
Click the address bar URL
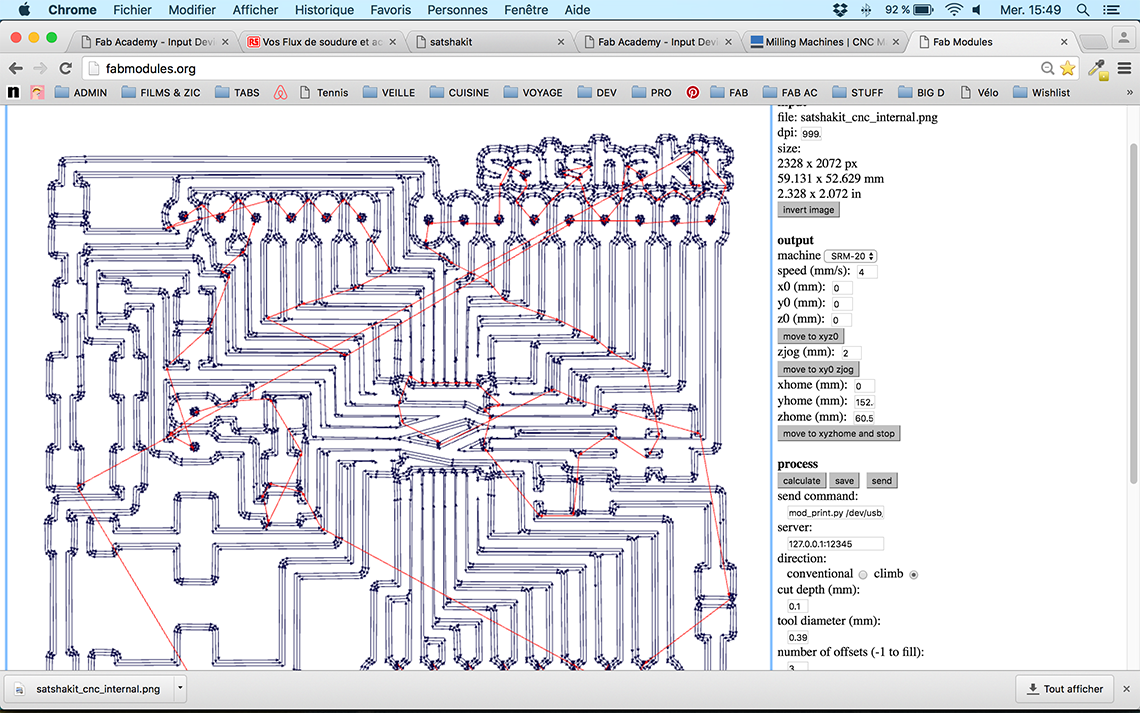150,68
